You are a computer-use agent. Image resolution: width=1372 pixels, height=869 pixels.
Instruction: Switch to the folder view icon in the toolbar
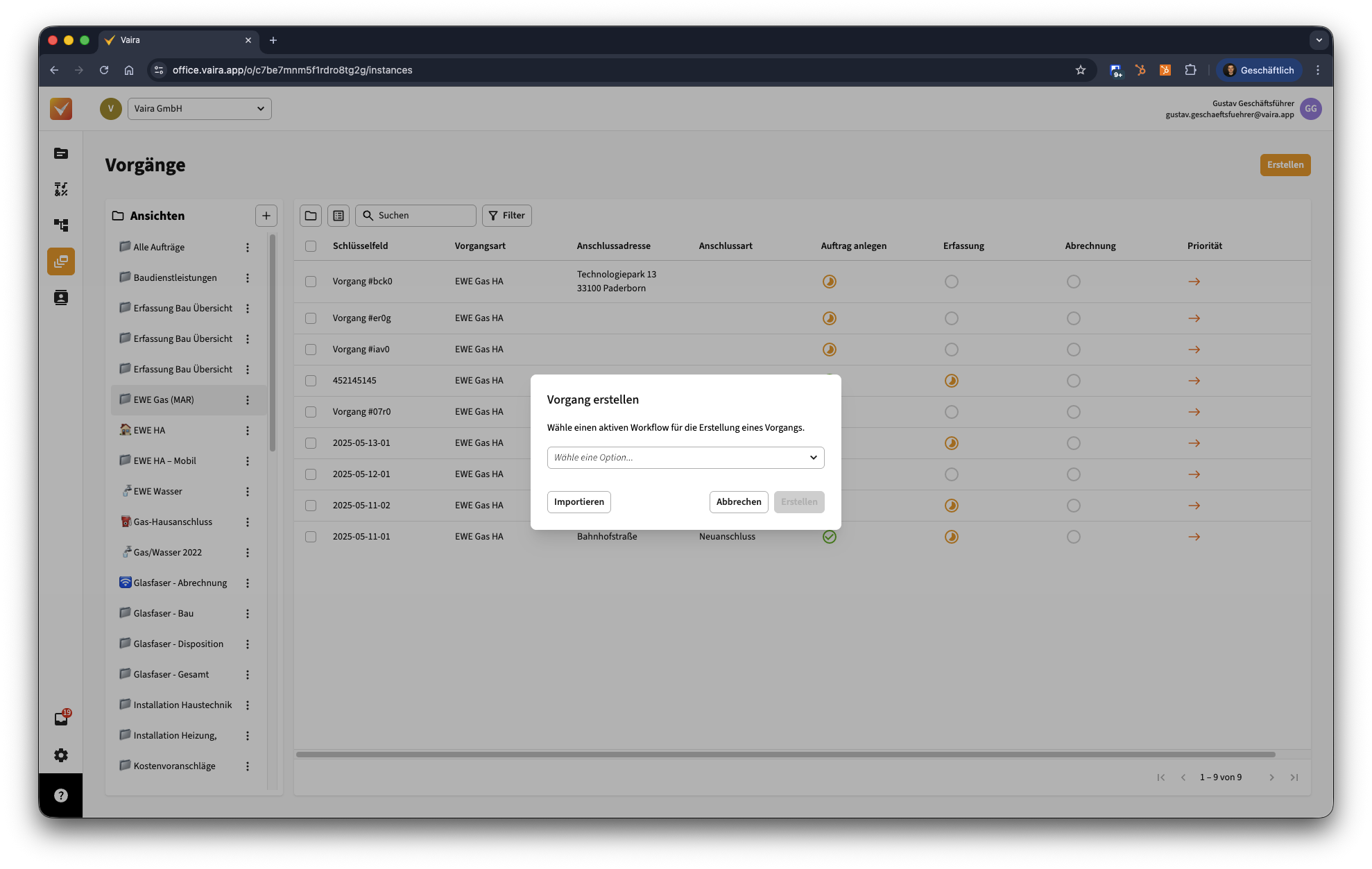tap(311, 216)
